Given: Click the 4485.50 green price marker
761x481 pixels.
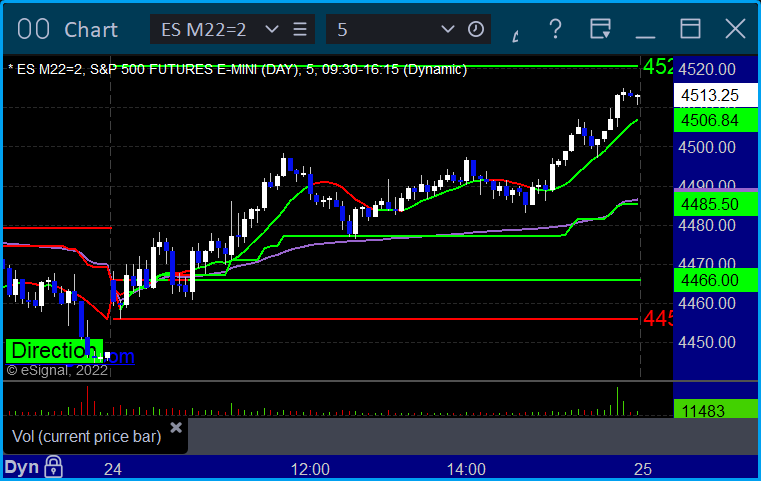Looking at the screenshot, I should (x=715, y=204).
